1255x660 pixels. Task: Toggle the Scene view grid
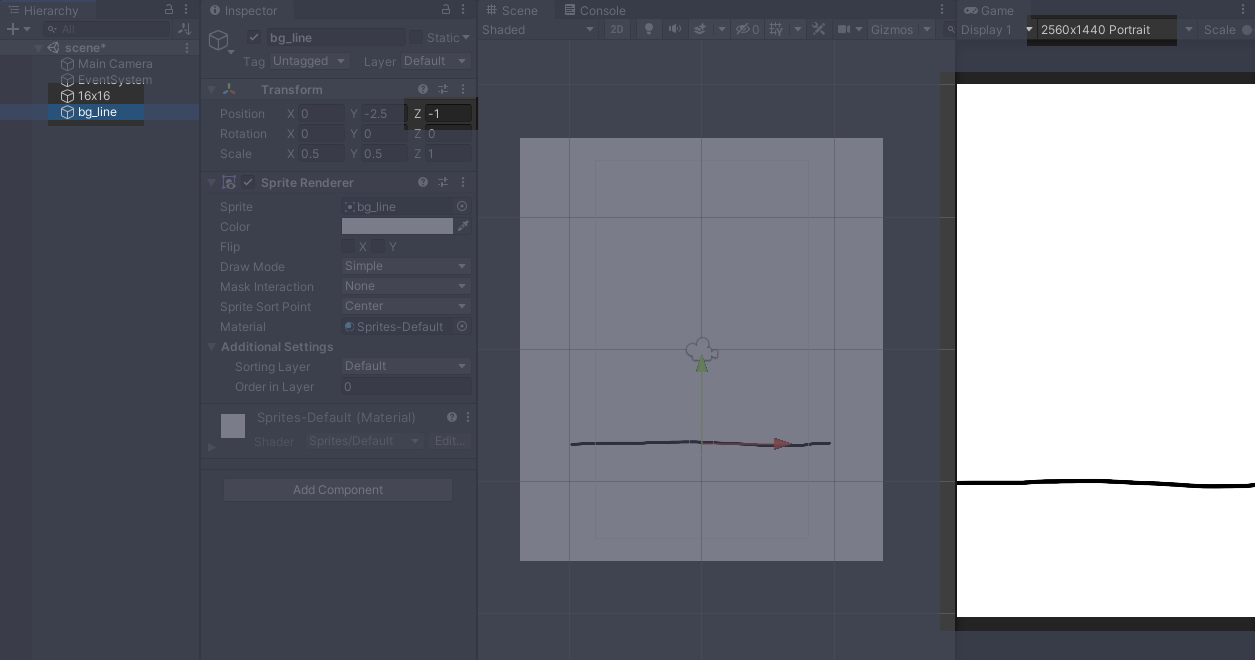775,29
